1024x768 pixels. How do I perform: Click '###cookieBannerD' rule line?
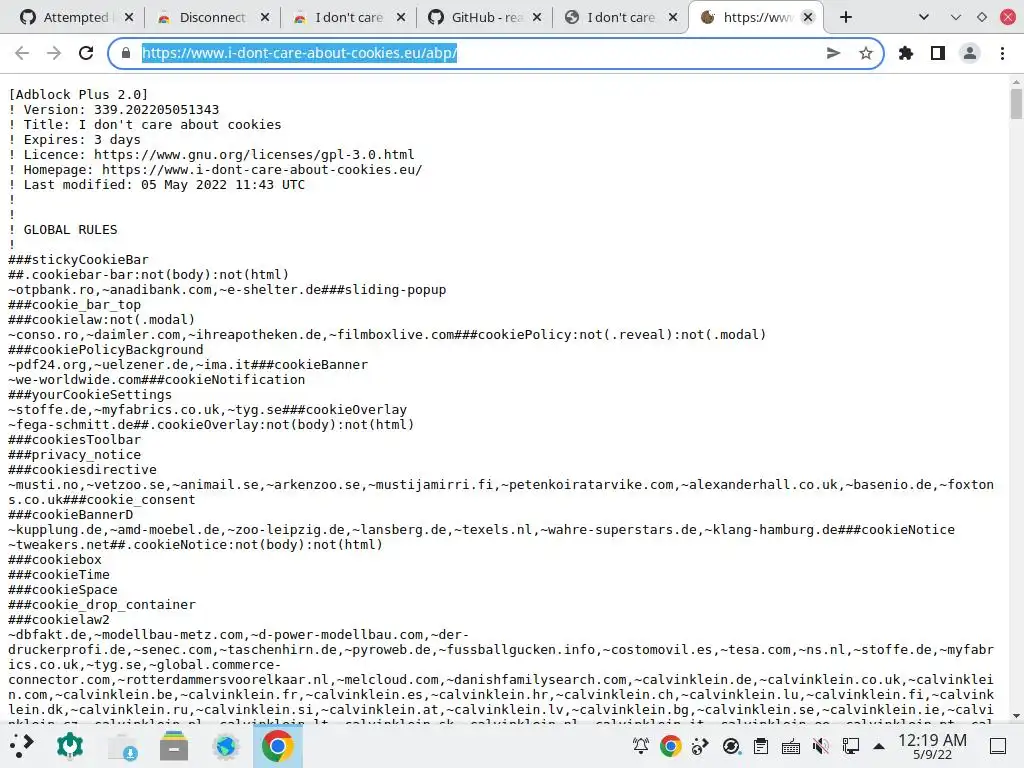[x=71, y=515]
